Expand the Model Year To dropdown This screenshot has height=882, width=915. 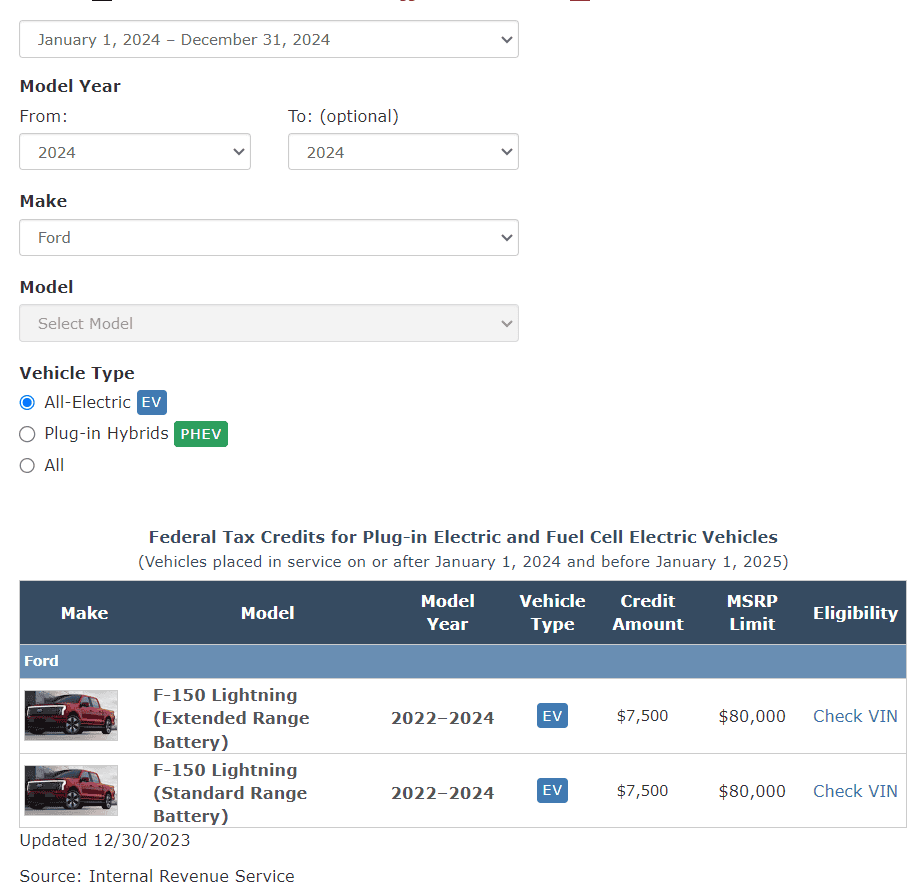[403, 152]
